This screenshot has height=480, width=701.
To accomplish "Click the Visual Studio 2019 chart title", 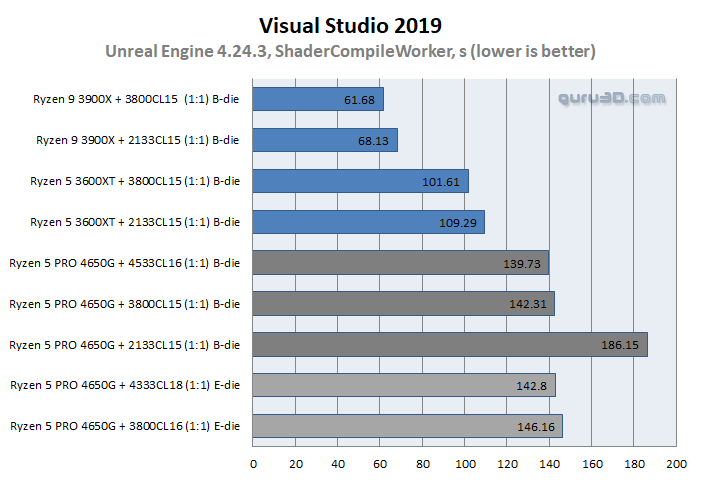I will pyautogui.click(x=350, y=24).
